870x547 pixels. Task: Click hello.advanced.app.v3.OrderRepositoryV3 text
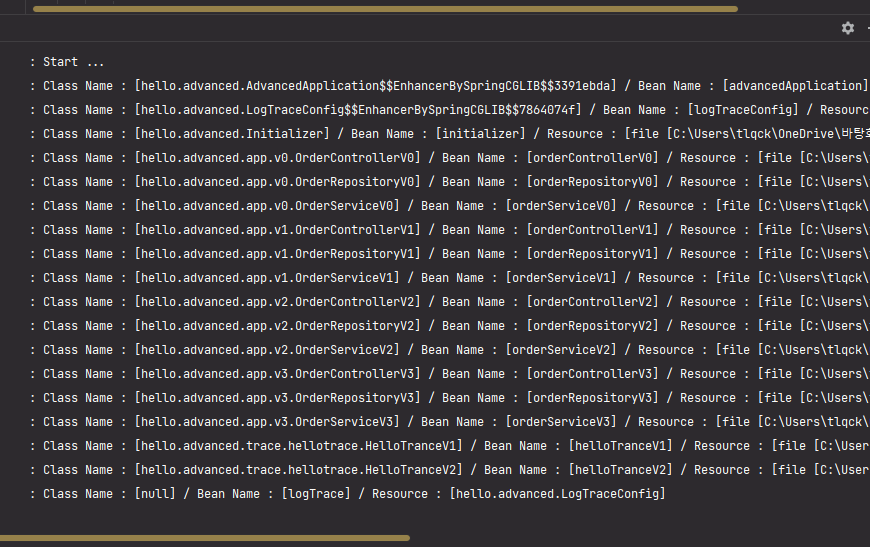point(278,398)
